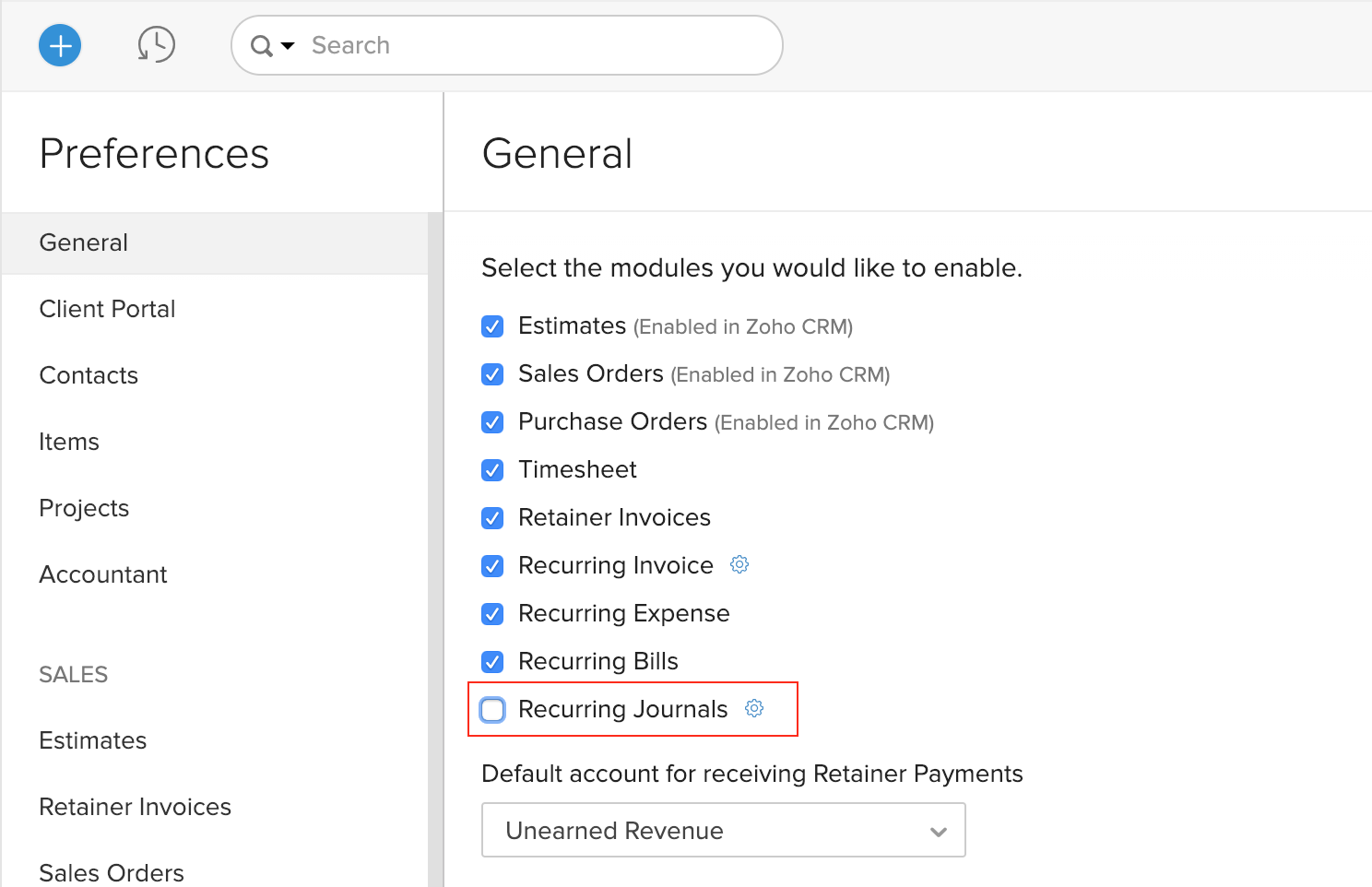This screenshot has height=887, width=1372.
Task: Disable the Estimates module checkbox
Action: (x=492, y=326)
